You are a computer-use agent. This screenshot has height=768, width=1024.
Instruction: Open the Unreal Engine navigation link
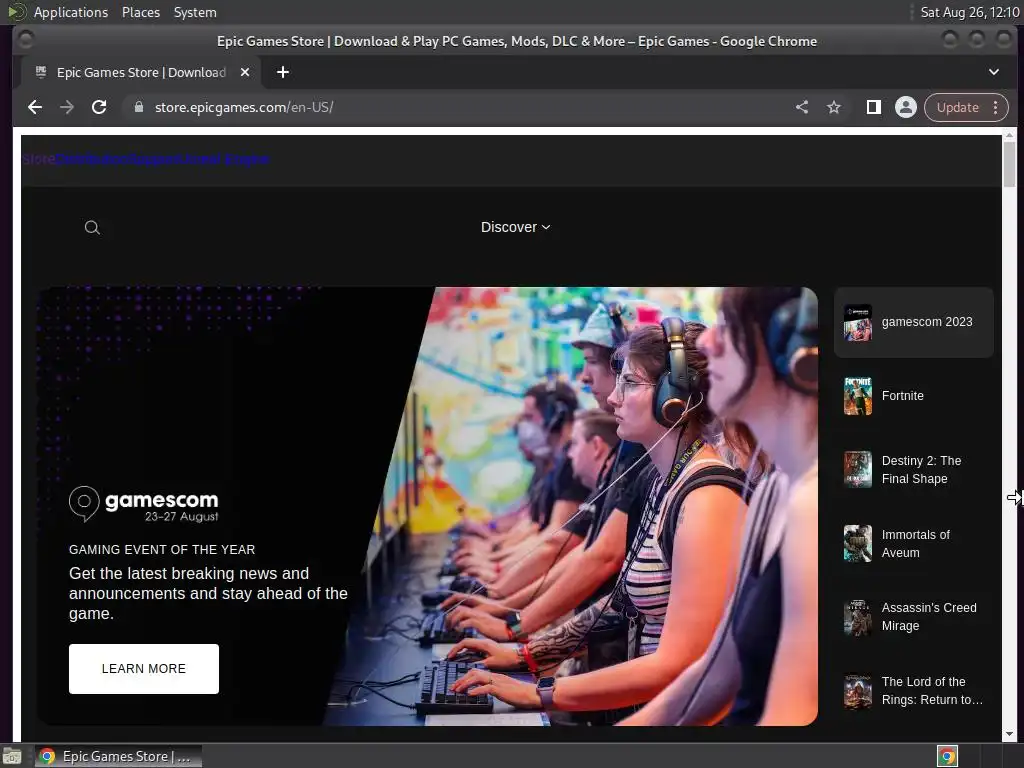(226, 159)
